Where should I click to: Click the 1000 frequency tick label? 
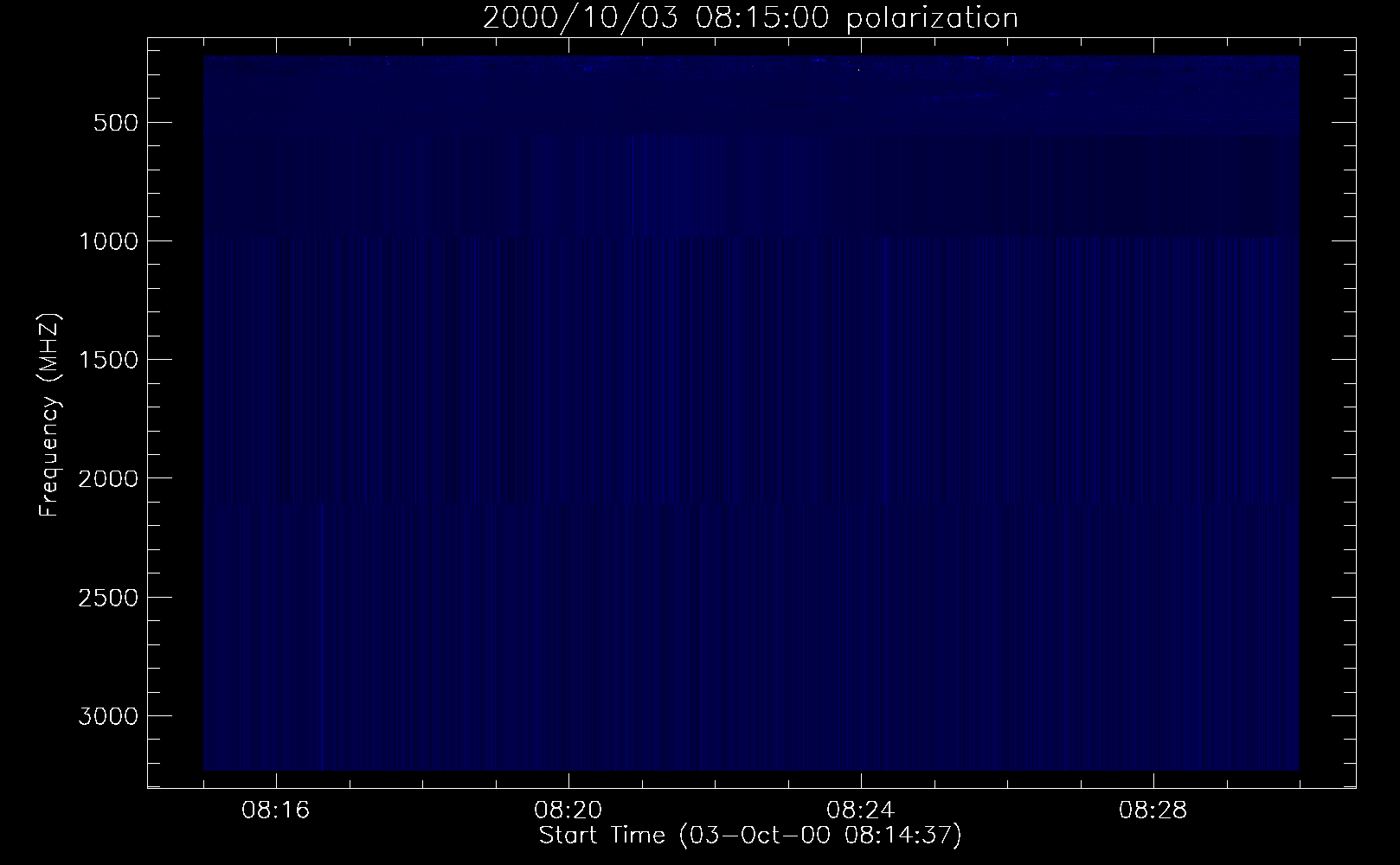point(108,241)
